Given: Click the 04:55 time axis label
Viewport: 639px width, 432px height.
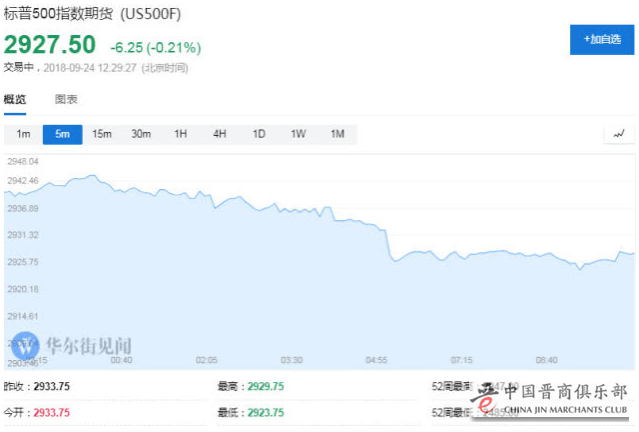Looking at the screenshot, I should [376, 360].
